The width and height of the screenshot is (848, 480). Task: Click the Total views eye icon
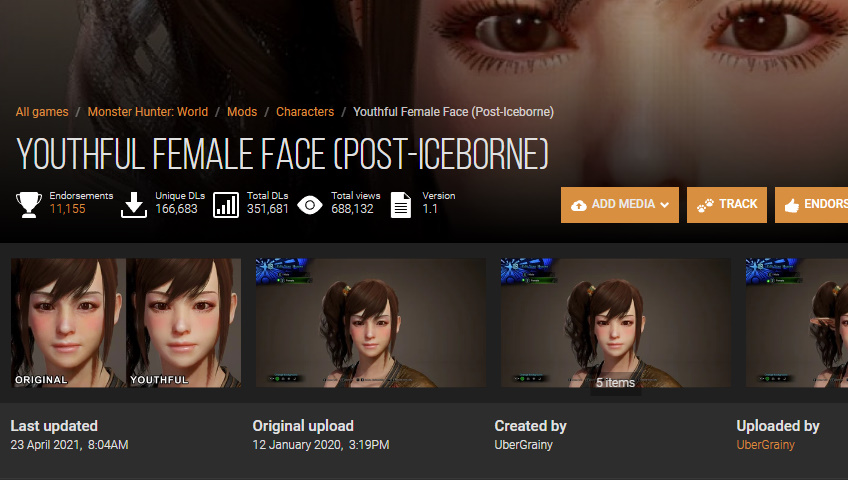[x=310, y=205]
